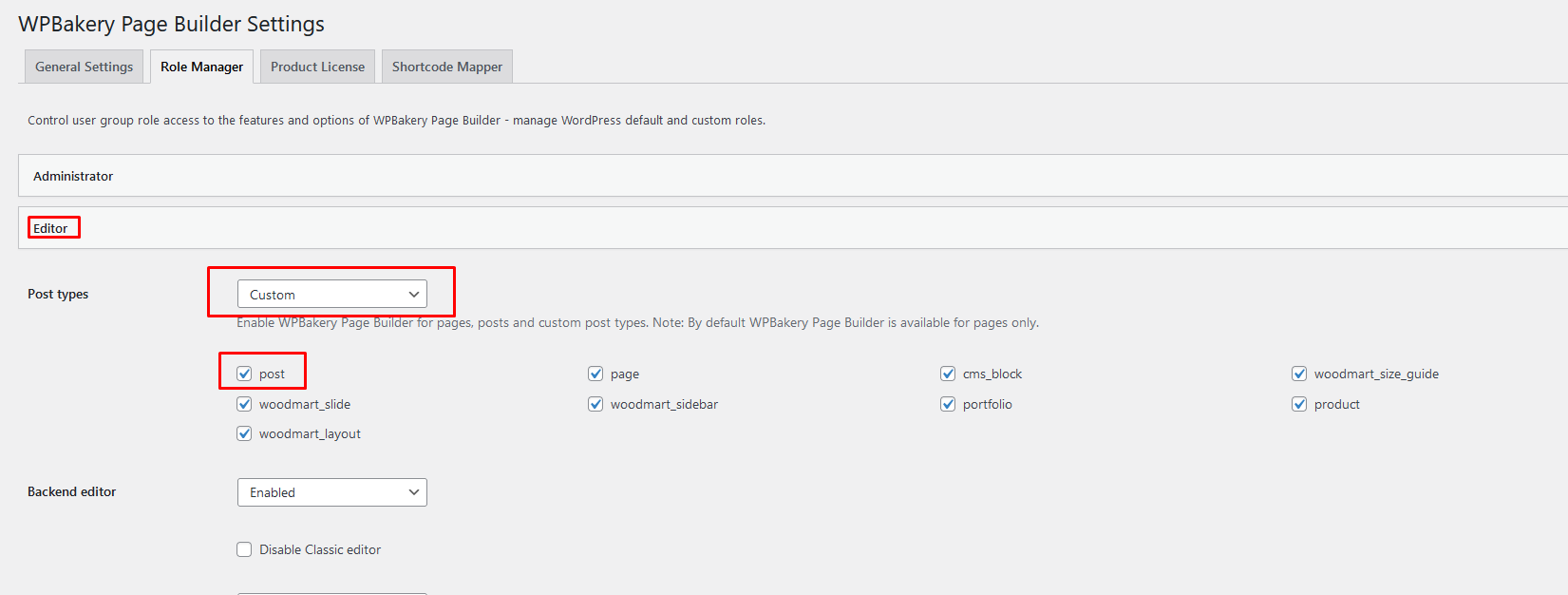Toggle the page checkbox
Screen dimensions: 1568x595
[595, 374]
